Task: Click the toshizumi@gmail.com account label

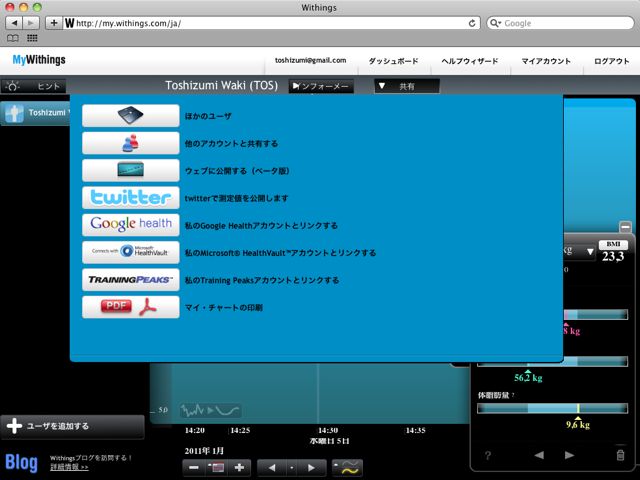Action: tap(310, 60)
